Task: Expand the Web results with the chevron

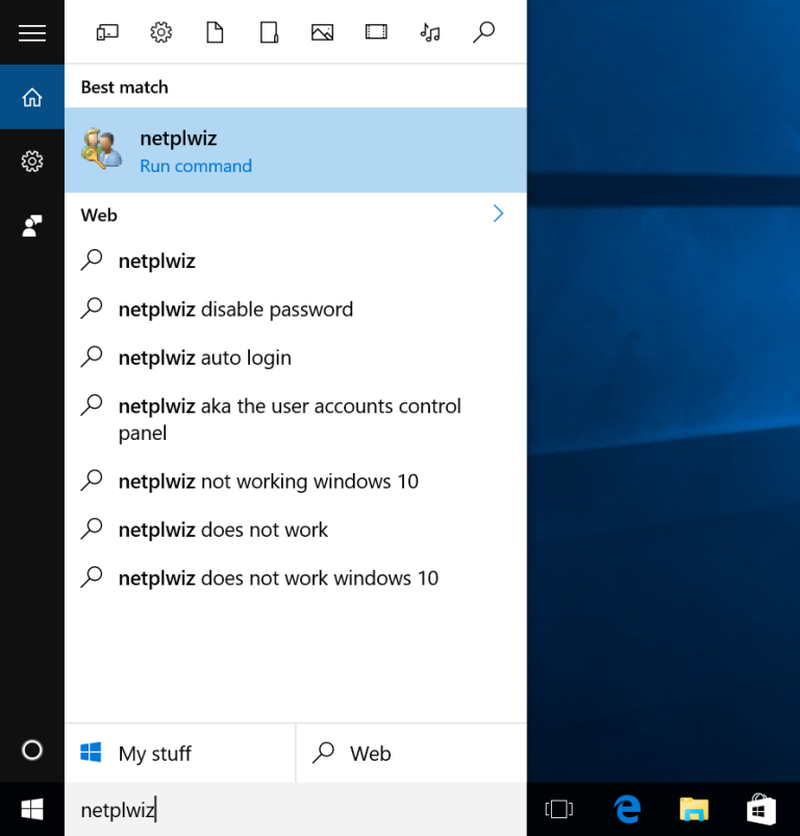Action: [497, 213]
